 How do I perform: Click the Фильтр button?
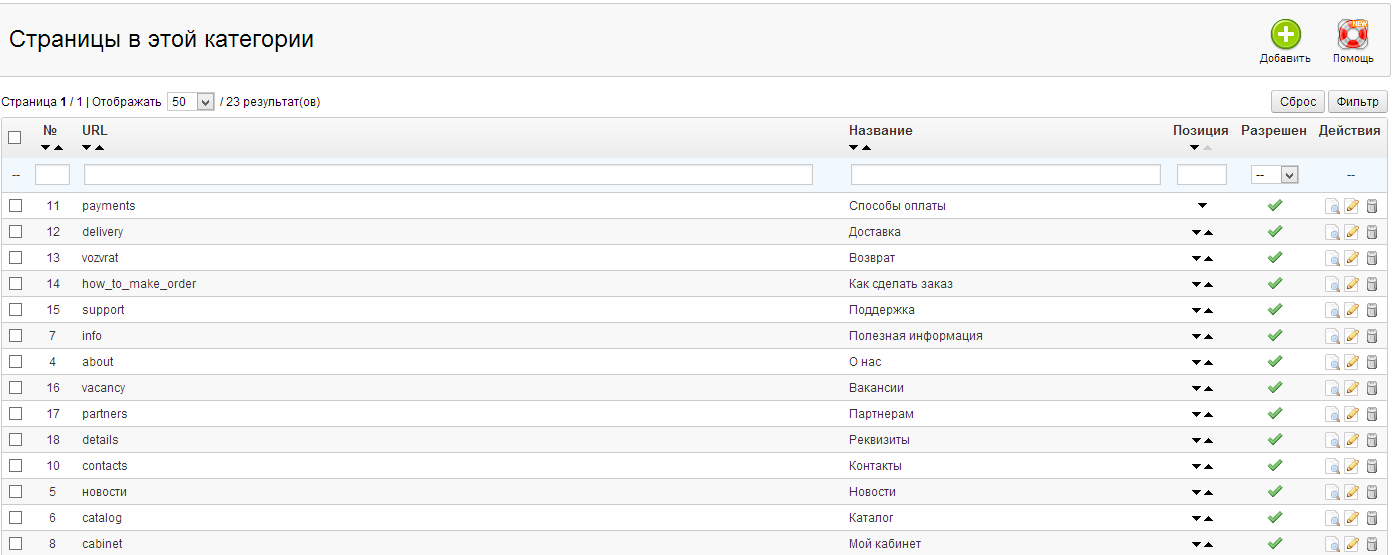pyautogui.click(x=1357, y=101)
